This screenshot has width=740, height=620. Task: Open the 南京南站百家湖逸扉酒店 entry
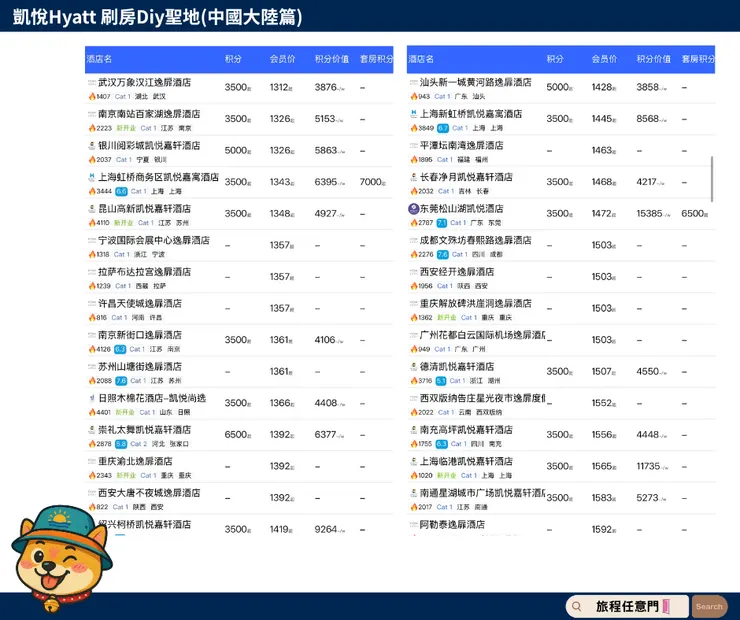point(239,119)
